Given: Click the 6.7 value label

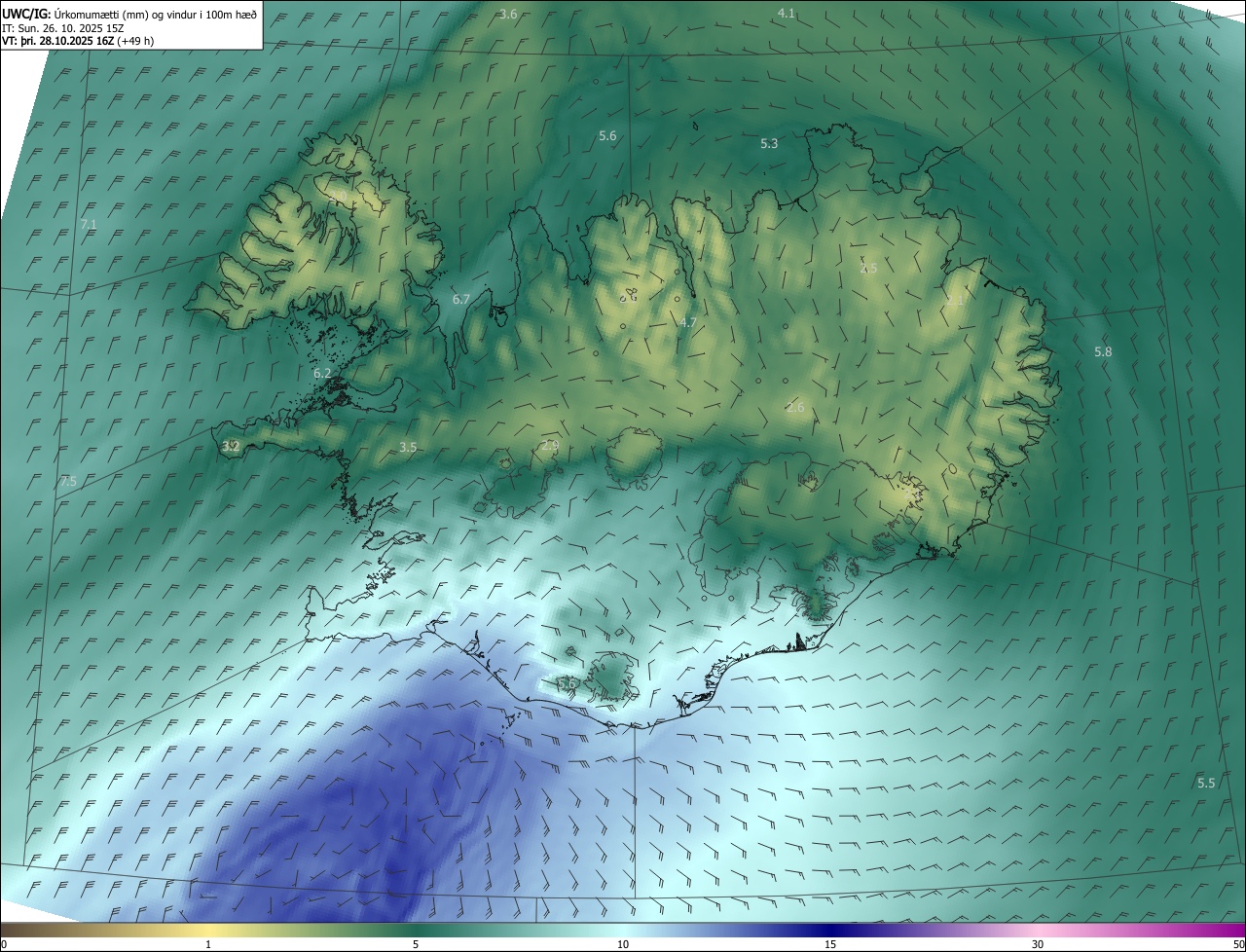Looking at the screenshot, I should 461,300.
